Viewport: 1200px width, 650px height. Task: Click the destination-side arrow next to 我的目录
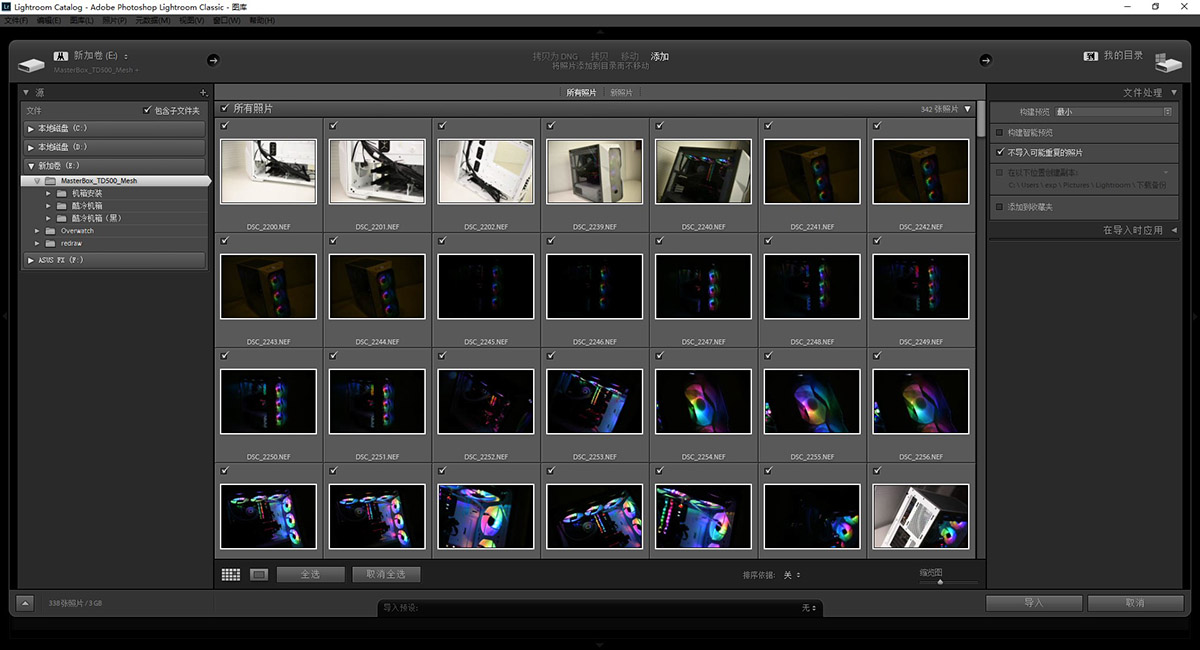(x=984, y=60)
